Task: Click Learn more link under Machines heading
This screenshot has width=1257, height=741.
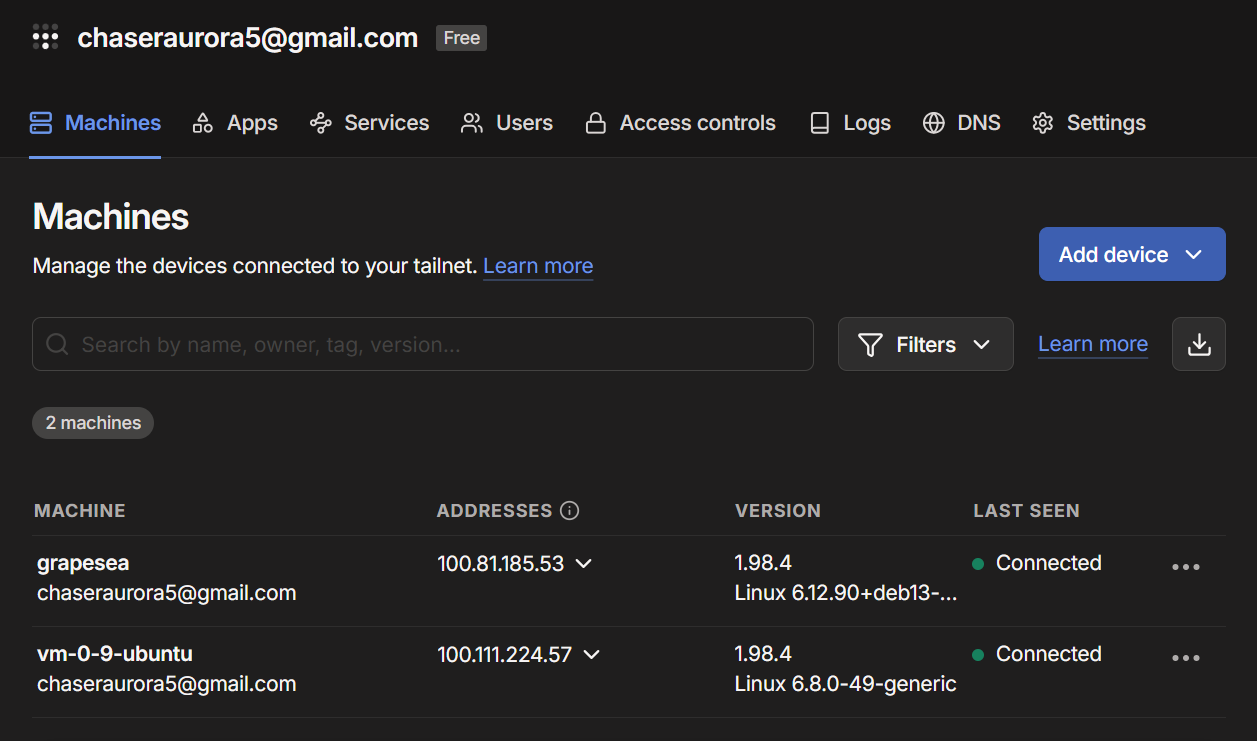Action: tap(538, 266)
